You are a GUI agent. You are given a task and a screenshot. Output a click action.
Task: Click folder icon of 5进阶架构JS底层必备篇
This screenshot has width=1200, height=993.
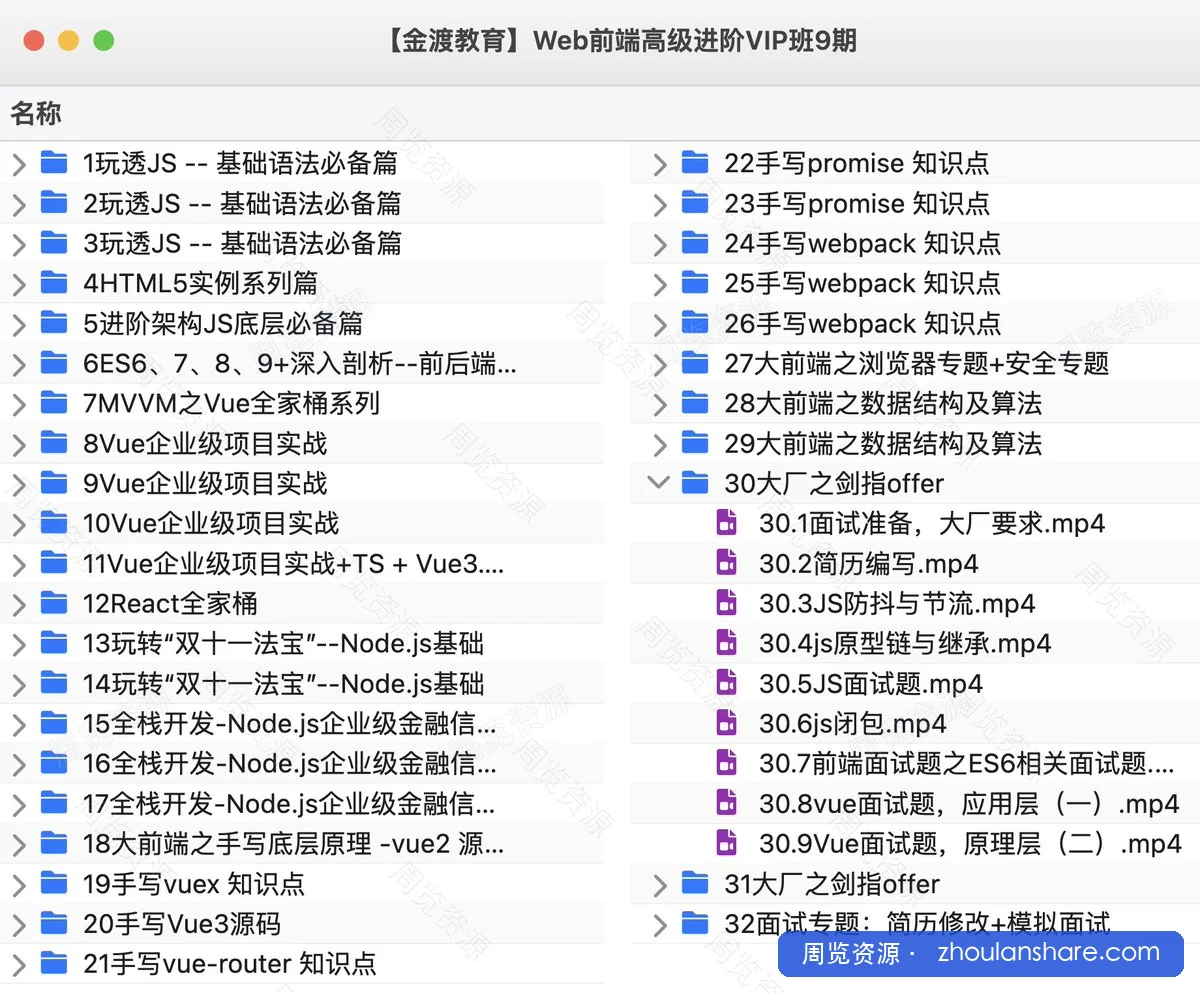coord(53,323)
